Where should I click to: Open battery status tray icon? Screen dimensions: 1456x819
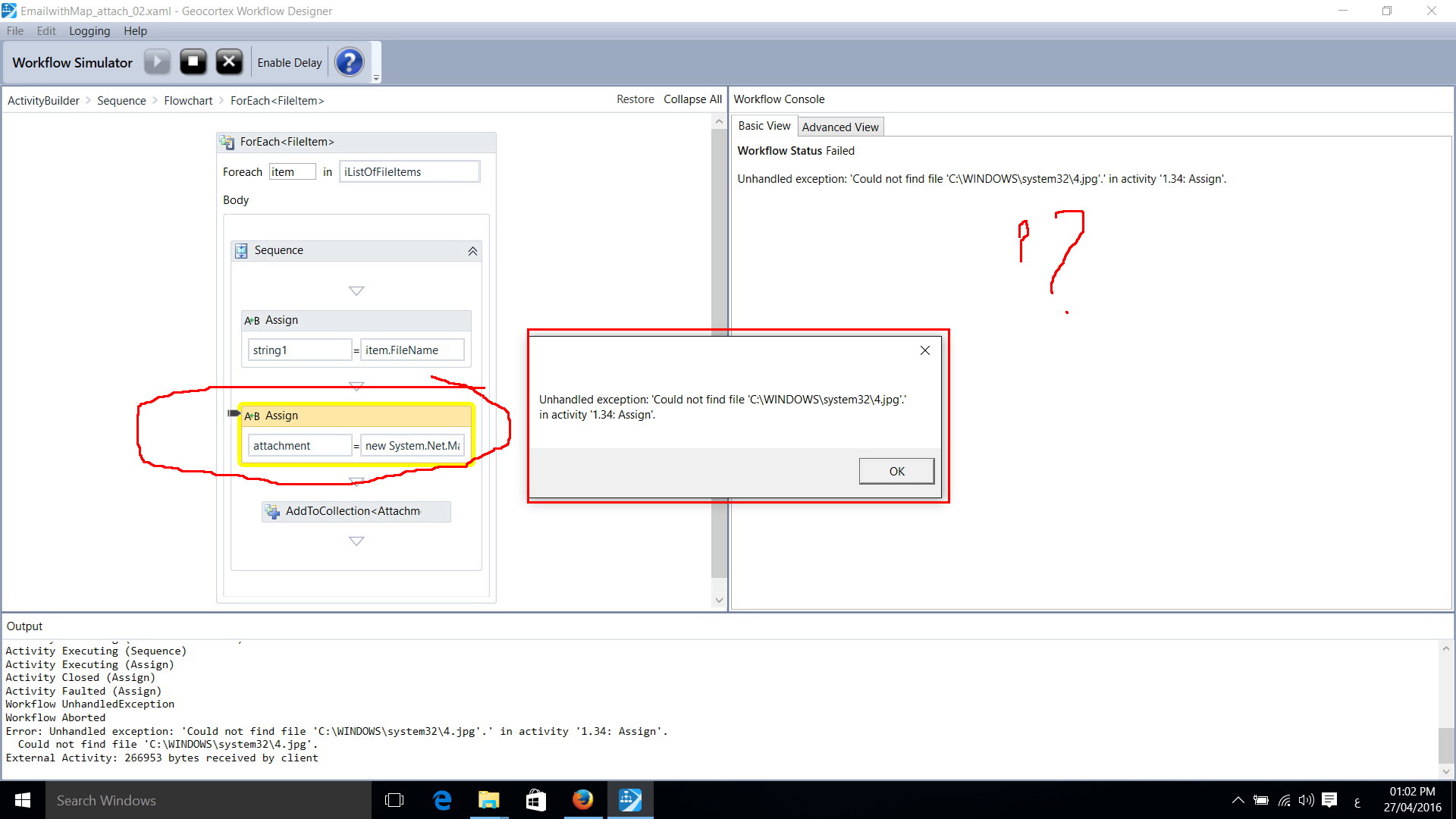[x=1261, y=800]
